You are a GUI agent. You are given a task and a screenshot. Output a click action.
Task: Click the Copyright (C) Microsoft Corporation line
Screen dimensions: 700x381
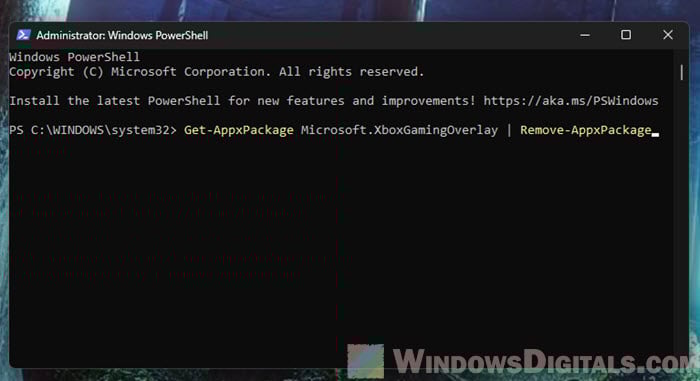click(217, 72)
